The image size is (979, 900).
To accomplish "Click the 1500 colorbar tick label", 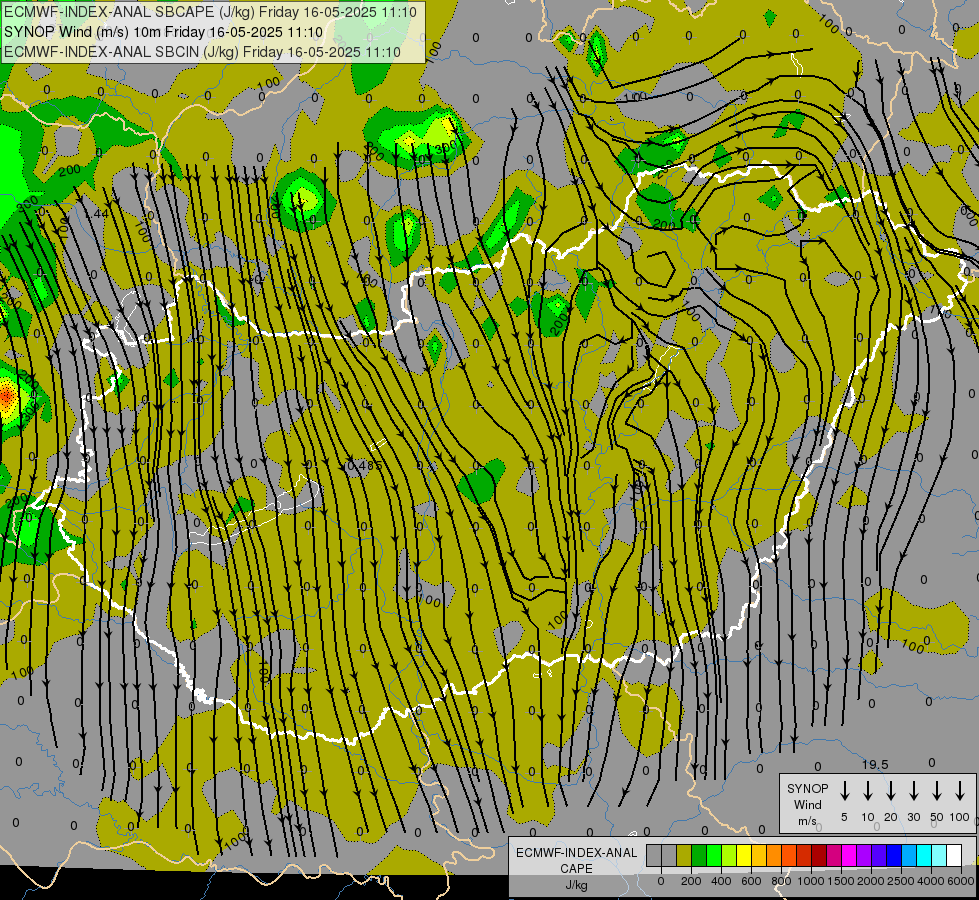I will tap(841, 881).
